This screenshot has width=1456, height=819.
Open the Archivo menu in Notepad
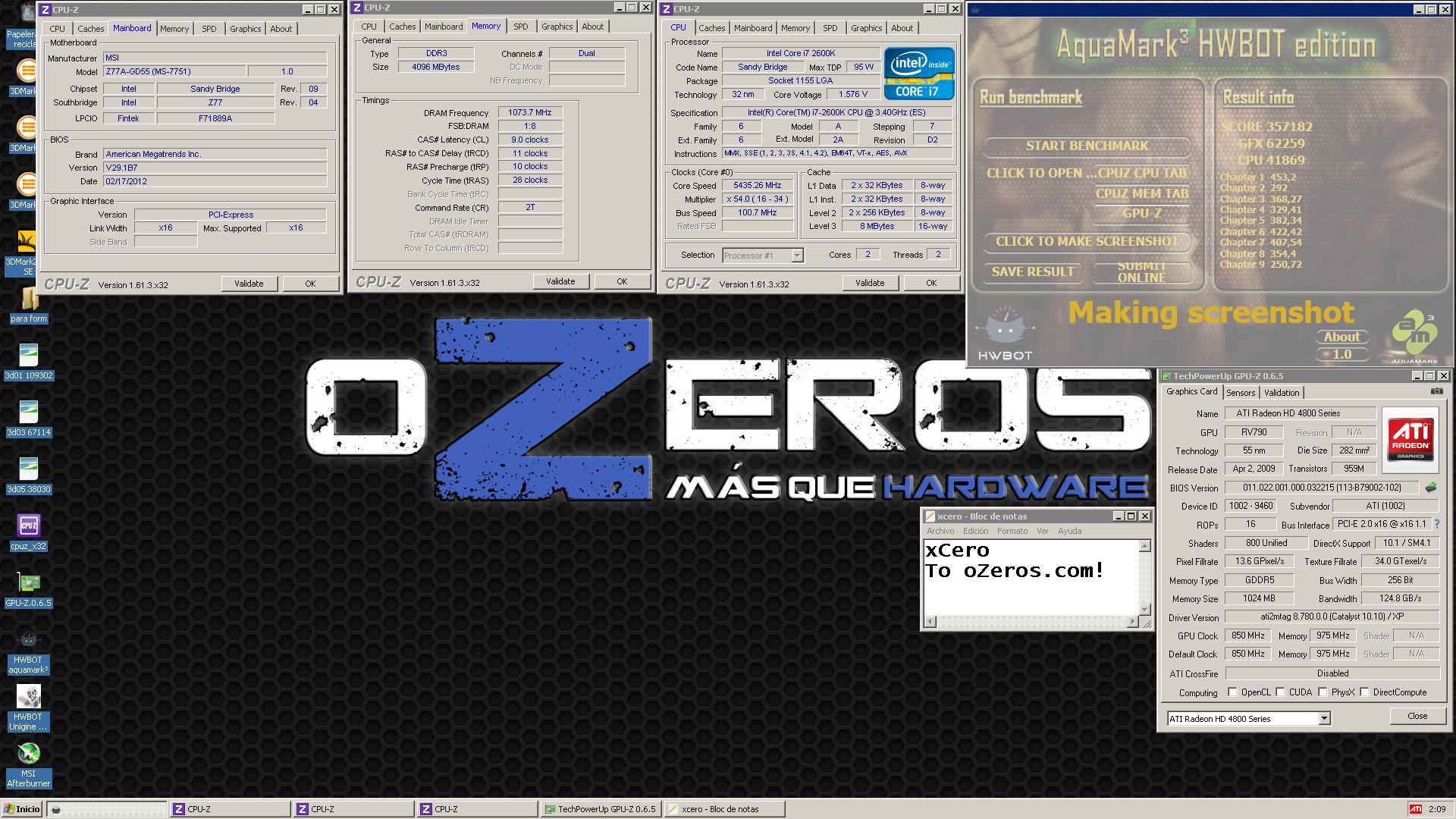pos(940,531)
